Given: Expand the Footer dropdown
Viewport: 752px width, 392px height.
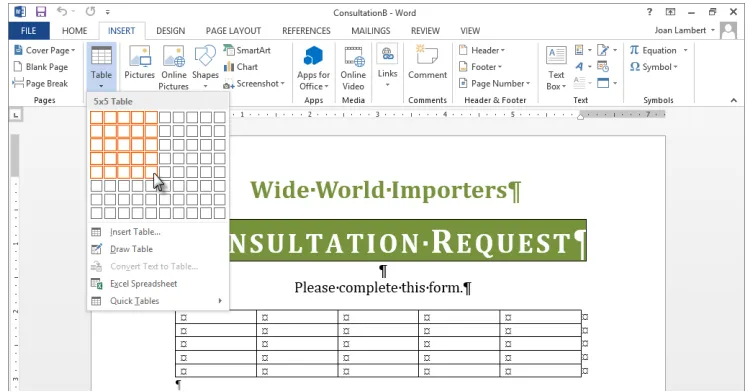Looking at the screenshot, I should click(481, 67).
